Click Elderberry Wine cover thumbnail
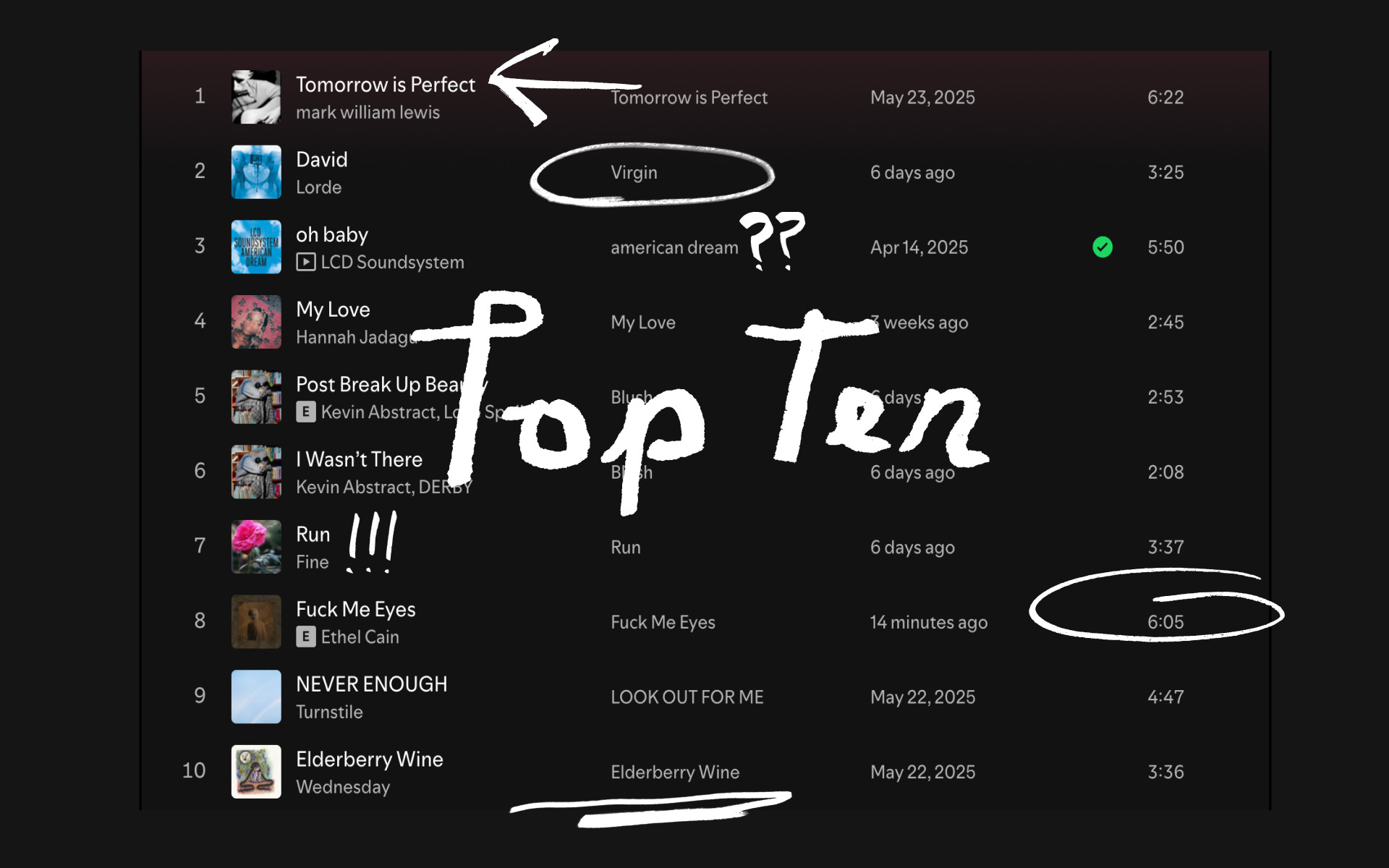The width and height of the screenshot is (1389, 868). (256, 772)
